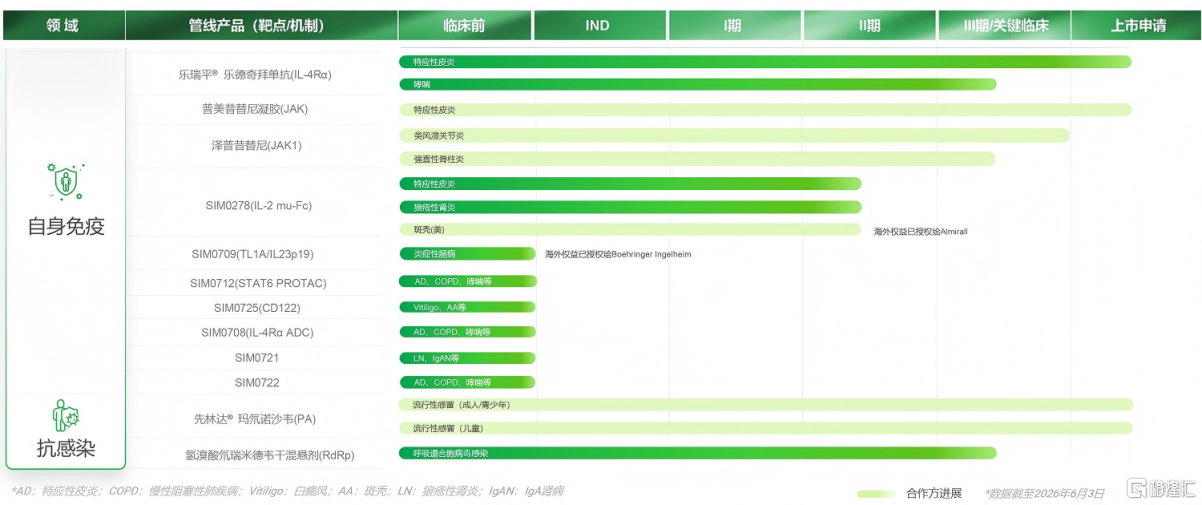Click the 流行性感冒（成人/青少年） bar
The image size is (1202, 505).
pyautogui.click(x=767, y=405)
